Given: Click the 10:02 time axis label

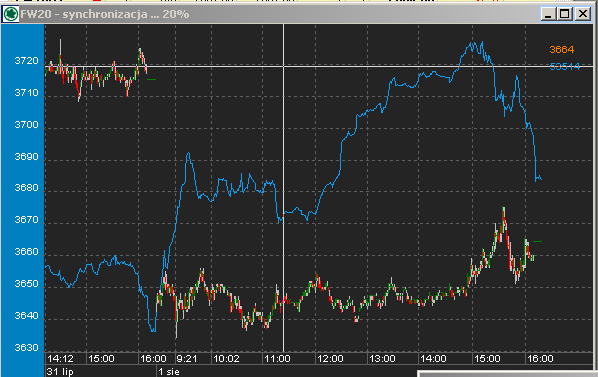Looking at the screenshot, I should click(x=226, y=359).
